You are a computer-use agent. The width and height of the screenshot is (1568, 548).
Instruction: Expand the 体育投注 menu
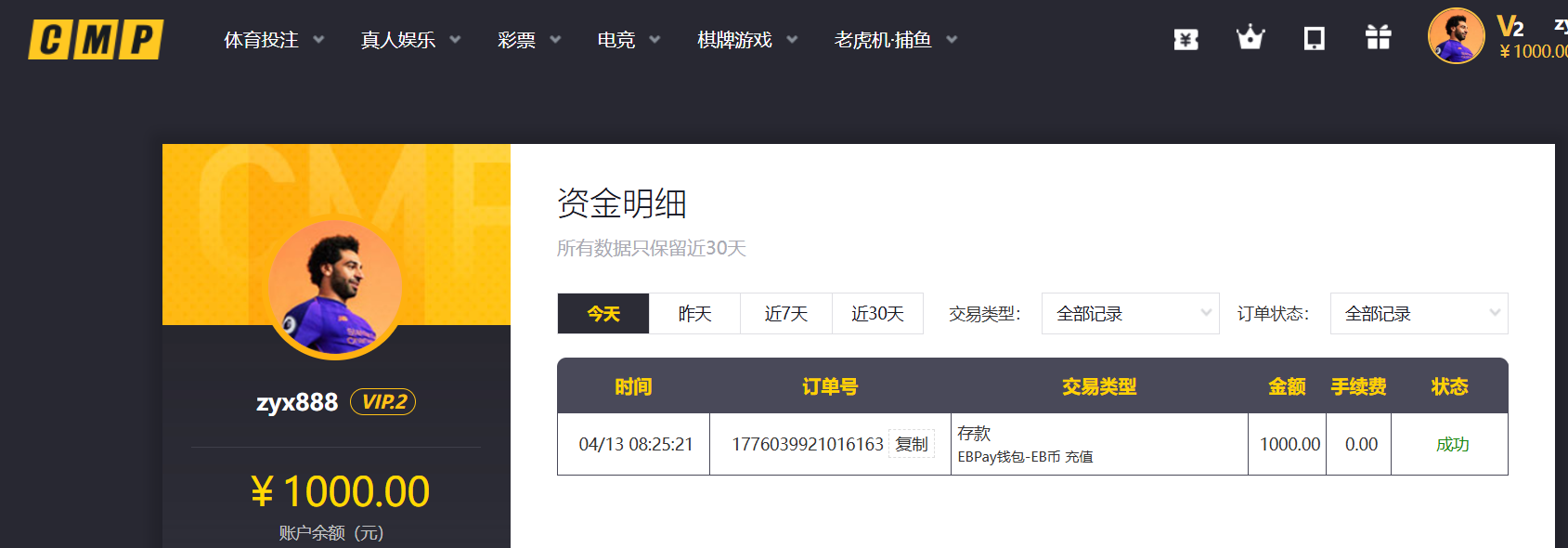[274, 40]
